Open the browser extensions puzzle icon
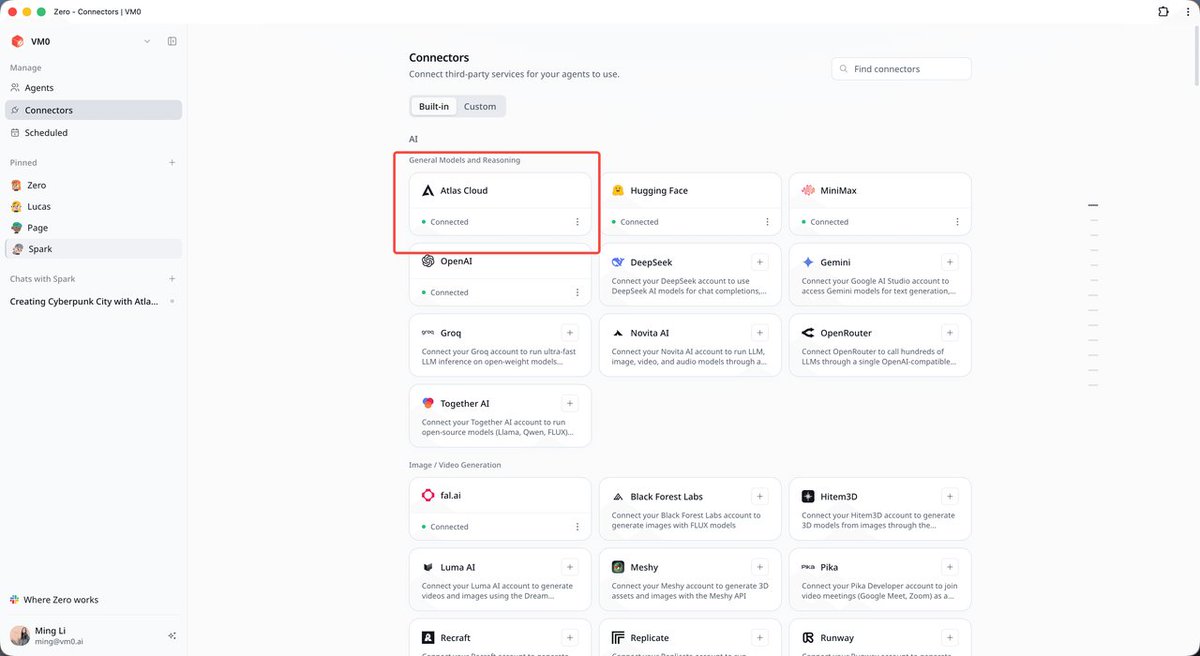Screen dimensions: 1200x656 (x=1163, y=11)
